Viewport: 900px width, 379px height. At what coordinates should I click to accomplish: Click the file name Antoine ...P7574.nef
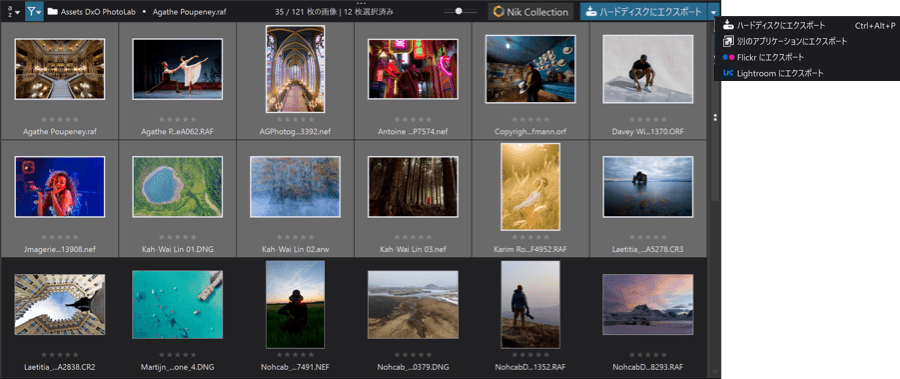[x=413, y=132]
